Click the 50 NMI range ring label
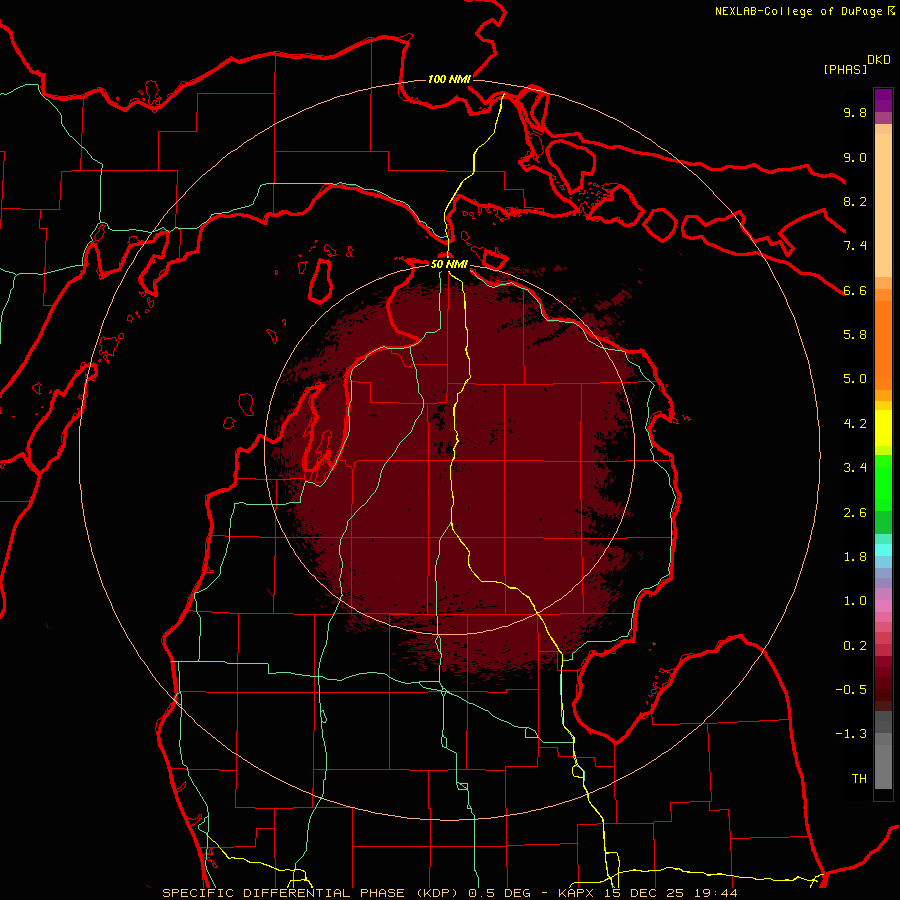 449,264
